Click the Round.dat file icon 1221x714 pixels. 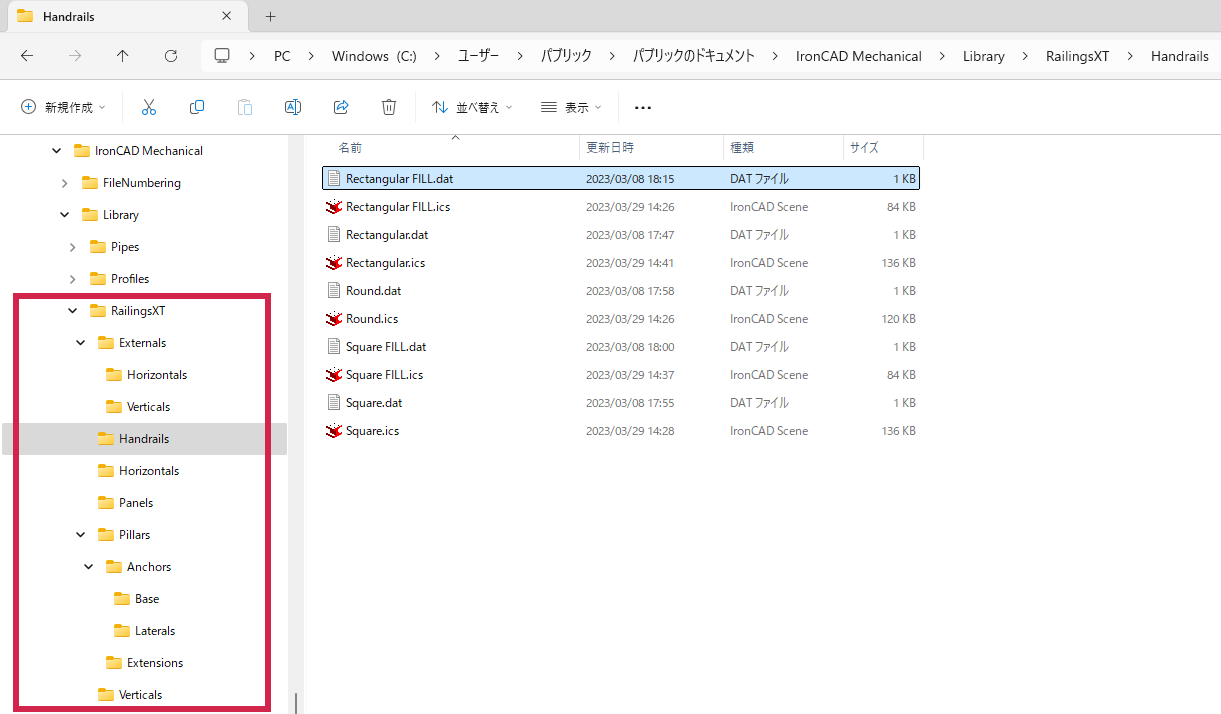(334, 291)
